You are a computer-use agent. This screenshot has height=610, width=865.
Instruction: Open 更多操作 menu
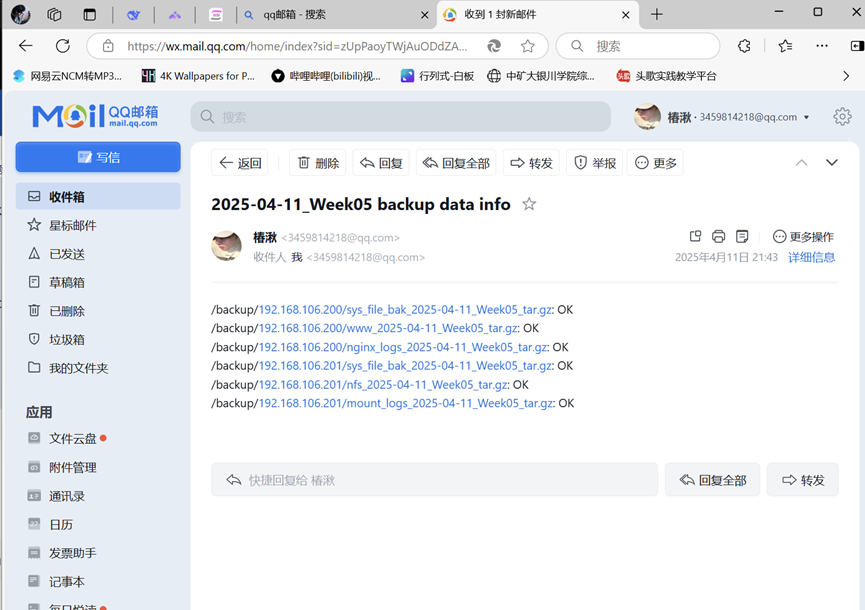(x=803, y=237)
